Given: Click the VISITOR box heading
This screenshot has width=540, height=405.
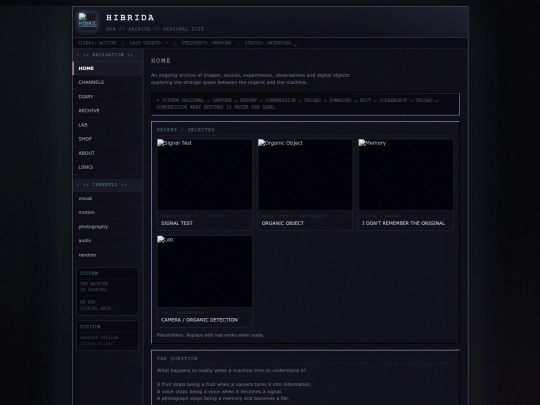Looking at the screenshot, I should pos(90,327).
